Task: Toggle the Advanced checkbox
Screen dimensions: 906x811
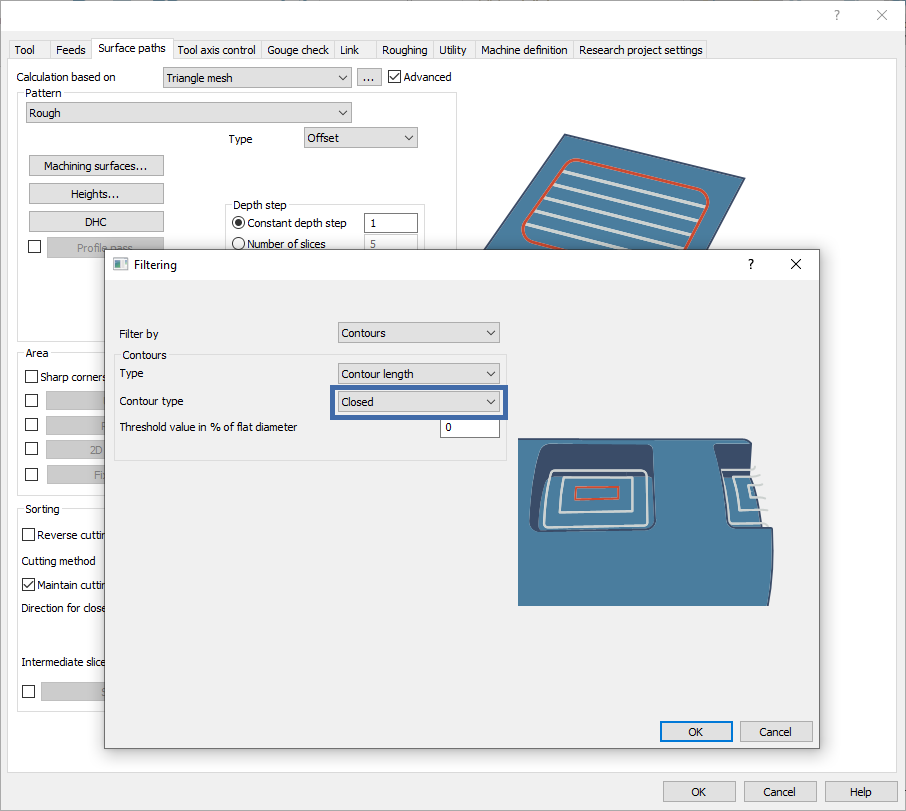Action: [395, 77]
